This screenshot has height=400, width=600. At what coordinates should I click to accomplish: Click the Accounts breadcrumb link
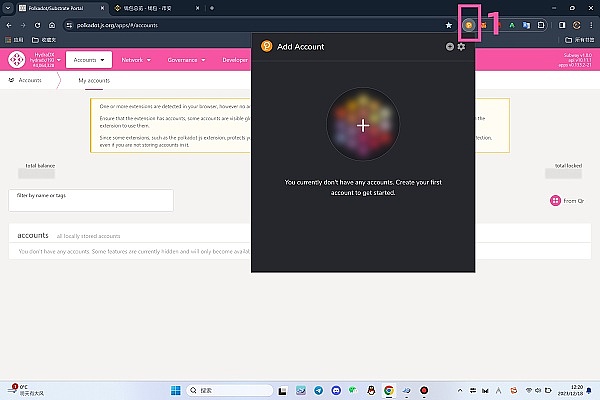27,80
